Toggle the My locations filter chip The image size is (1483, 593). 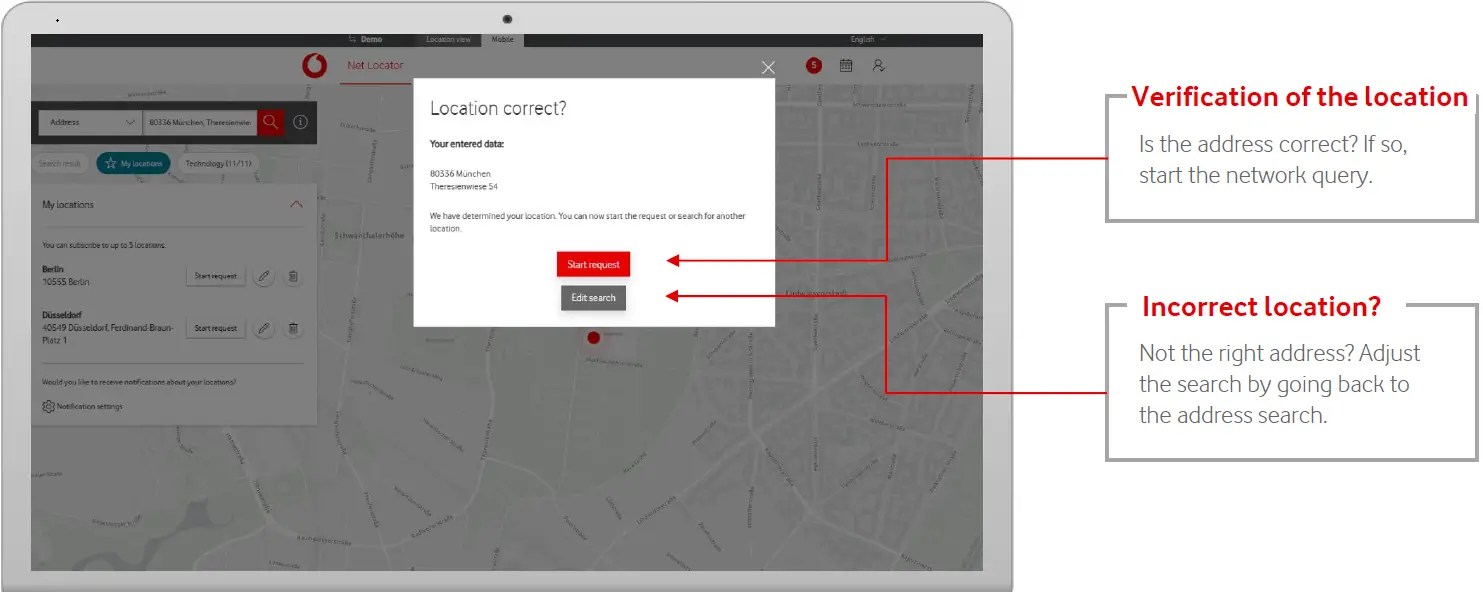134,164
